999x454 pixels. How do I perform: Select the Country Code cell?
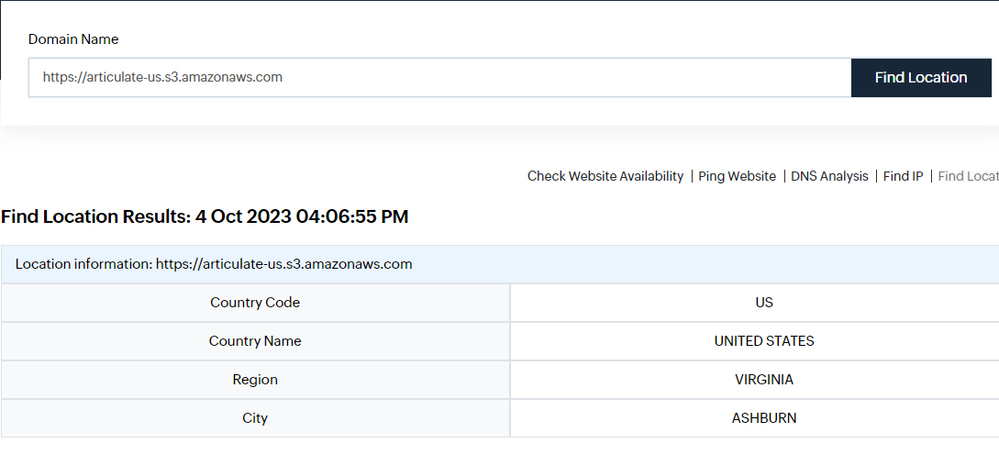click(x=255, y=302)
